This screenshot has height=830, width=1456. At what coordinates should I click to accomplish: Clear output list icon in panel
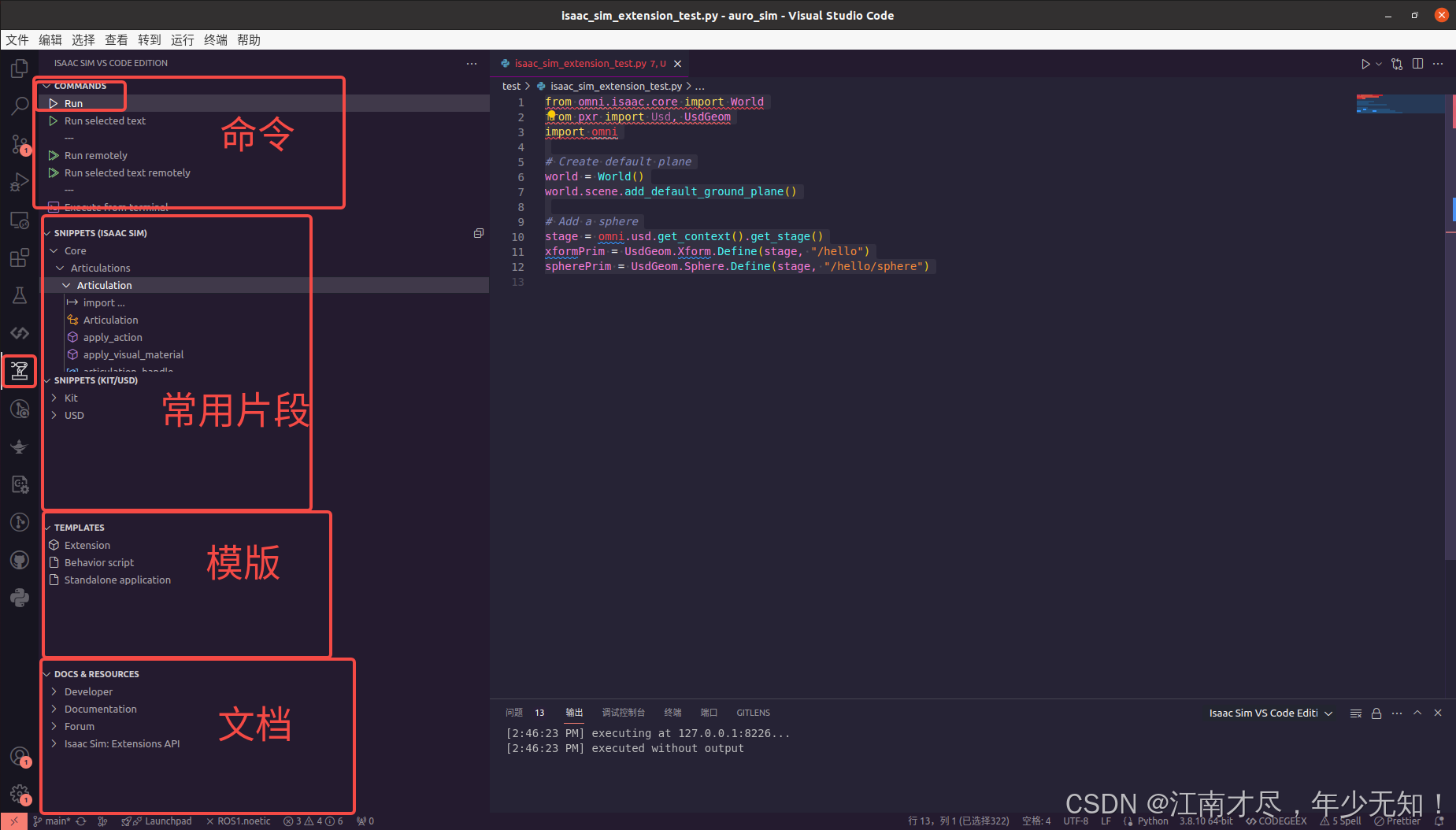[1356, 713]
